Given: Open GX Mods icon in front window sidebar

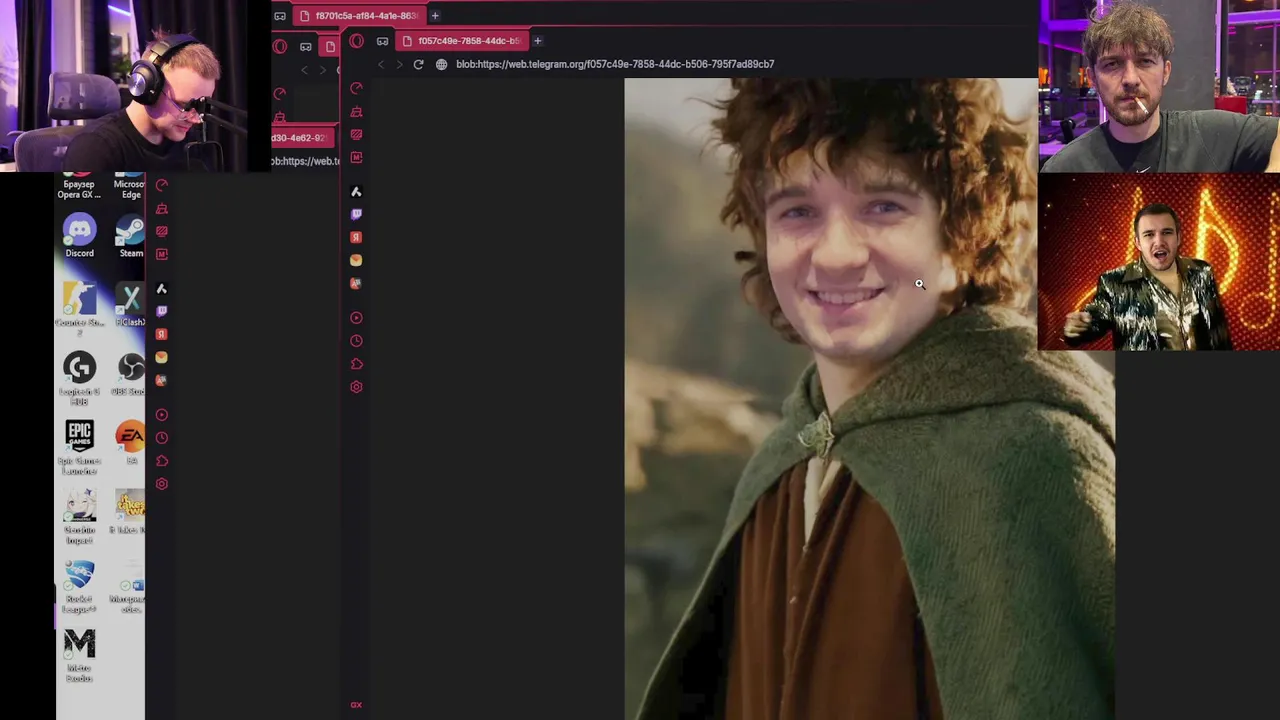Looking at the screenshot, I should tap(356, 157).
